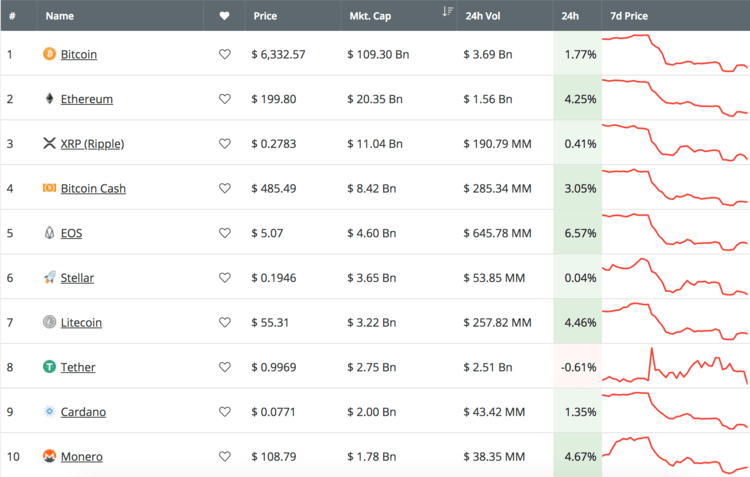Sort table by Price column header
This screenshot has height=477, width=750.
coord(266,16)
